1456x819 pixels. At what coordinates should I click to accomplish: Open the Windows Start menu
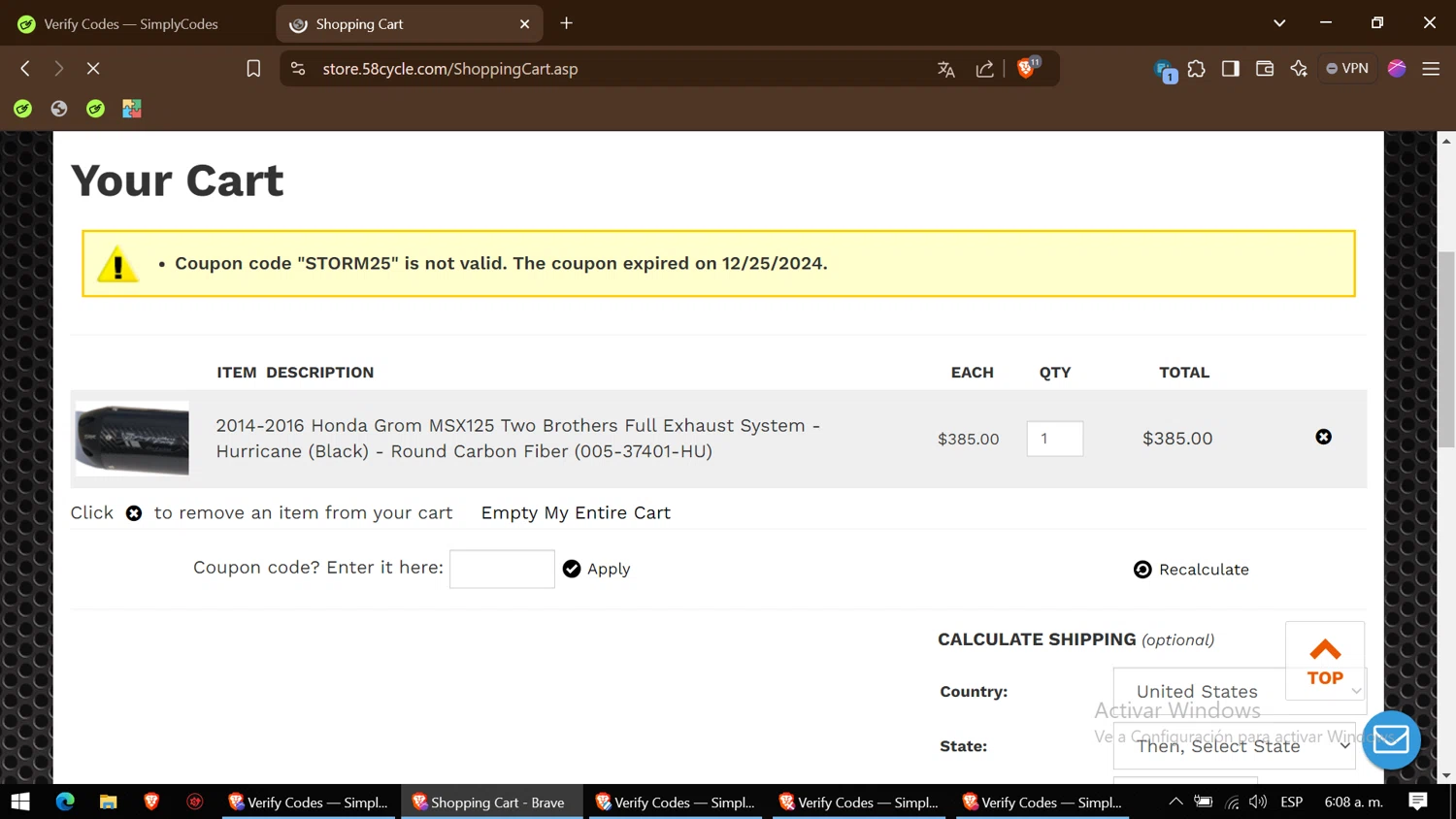click(x=20, y=802)
